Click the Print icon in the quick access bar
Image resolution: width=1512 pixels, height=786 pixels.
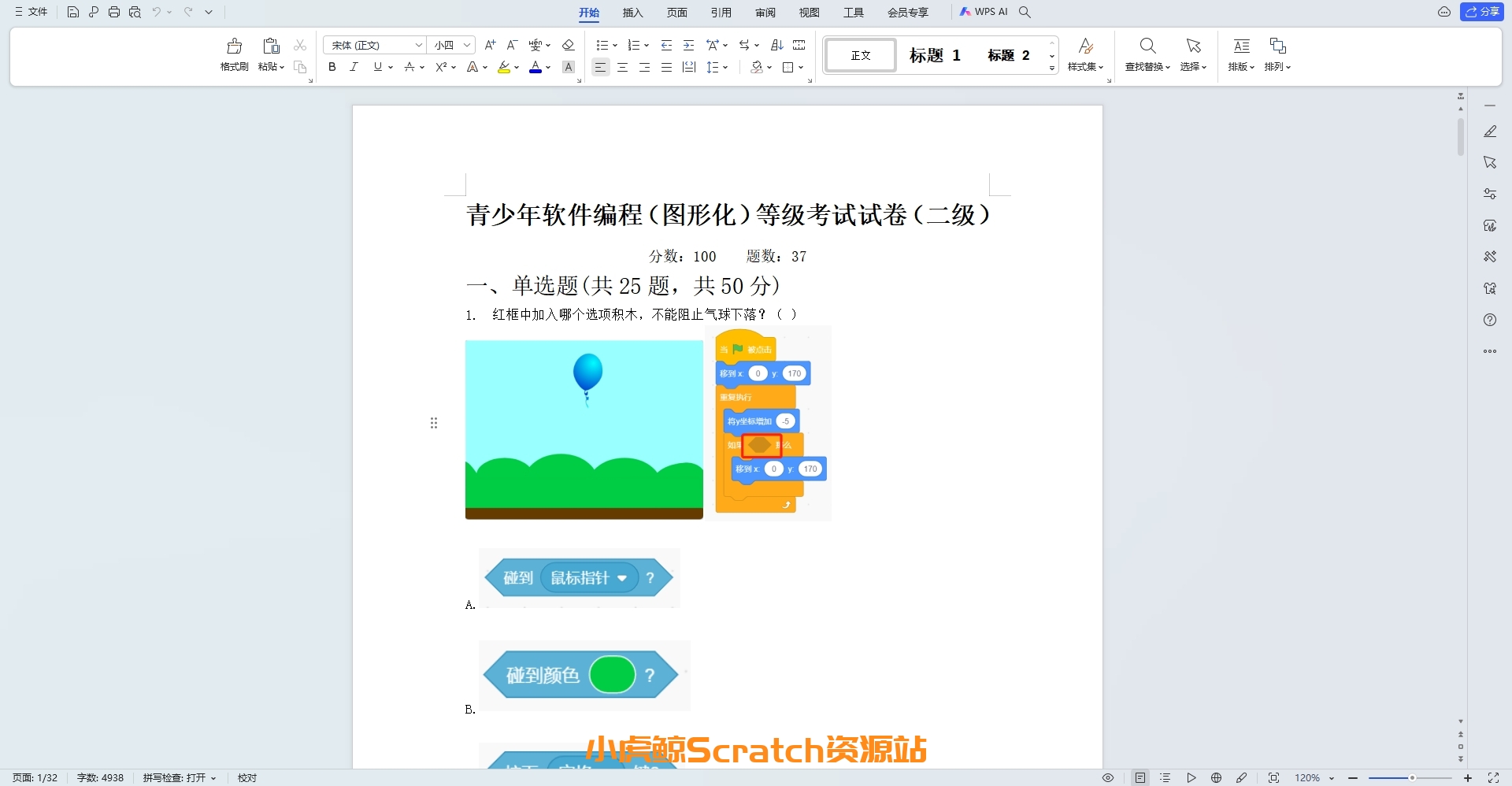click(x=114, y=12)
